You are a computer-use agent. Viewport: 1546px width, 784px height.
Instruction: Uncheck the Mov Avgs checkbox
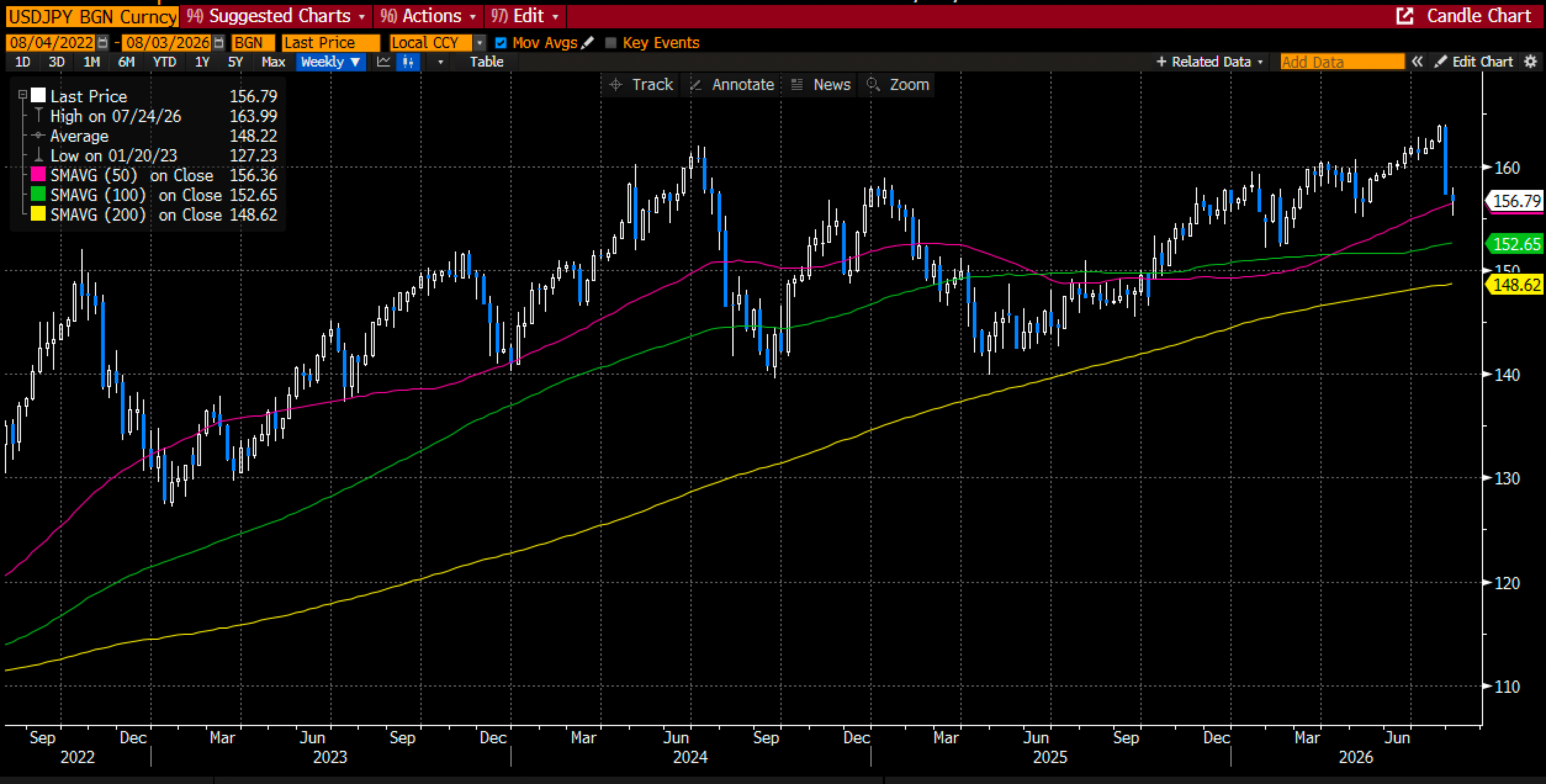(x=501, y=43)
